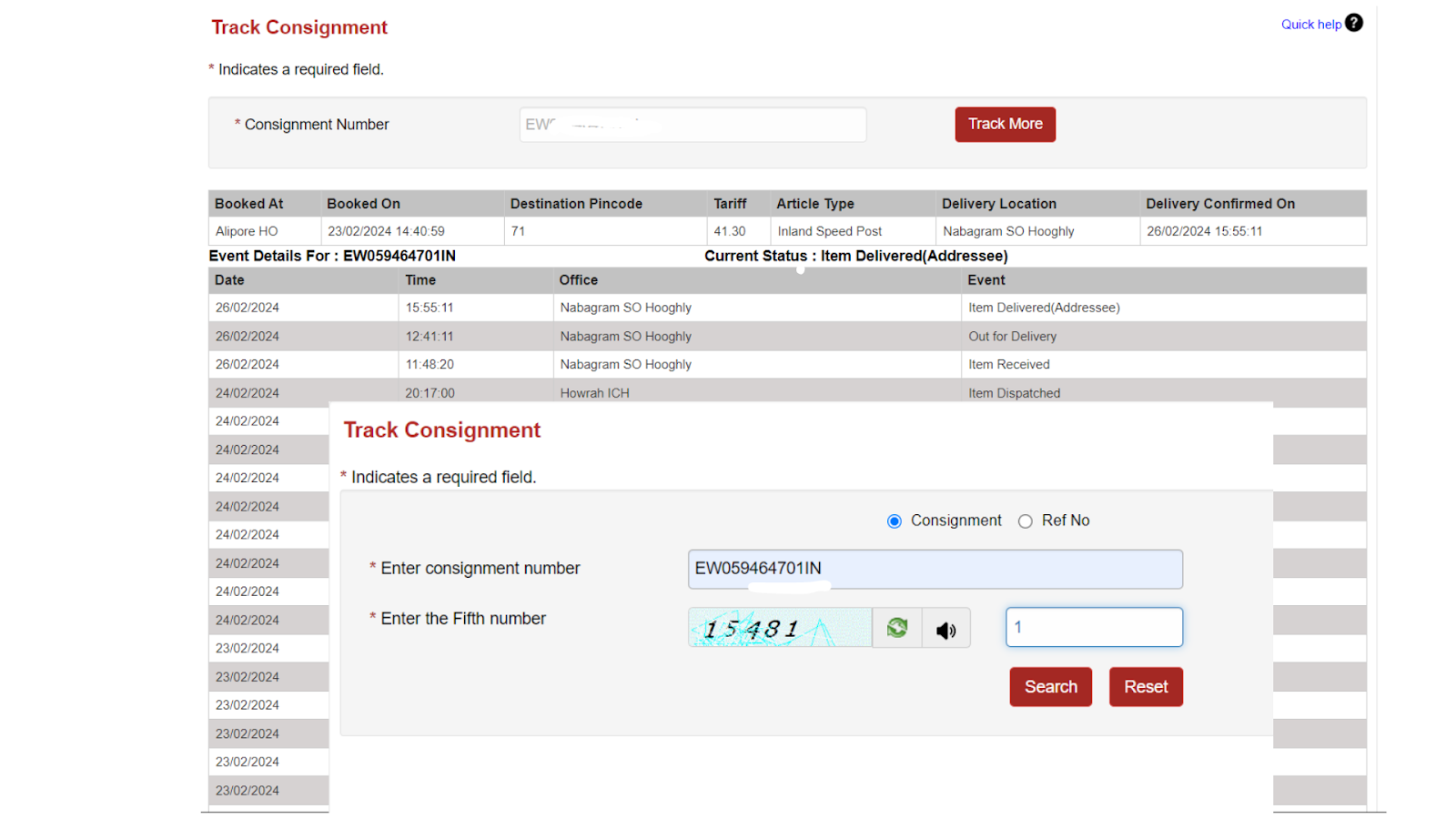The width and height of the screenshot is (1456, 819).
Task: Click the Quick help question mark icon
Action: pos(1354,23)
